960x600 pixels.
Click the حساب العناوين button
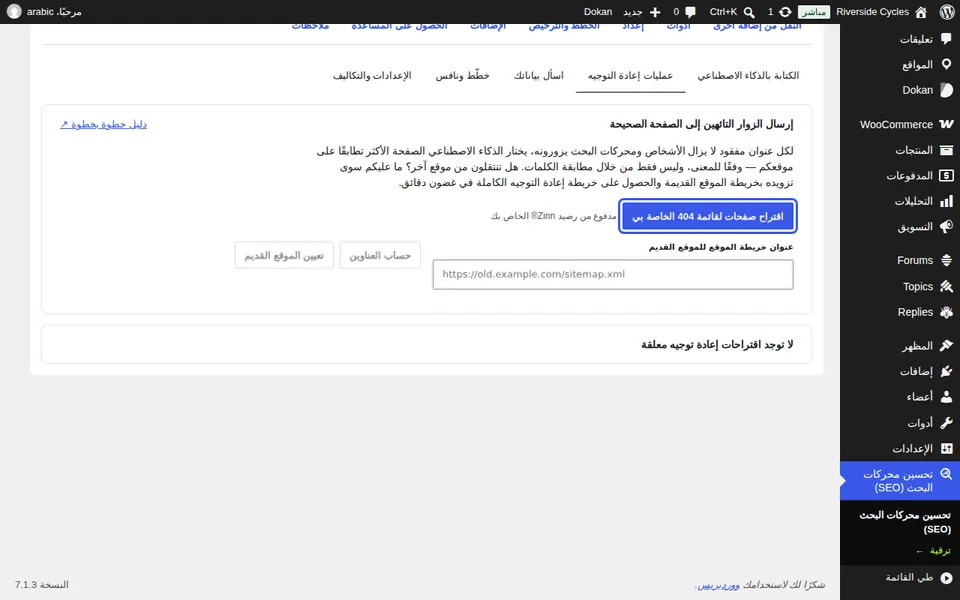(x=380, y=255)
